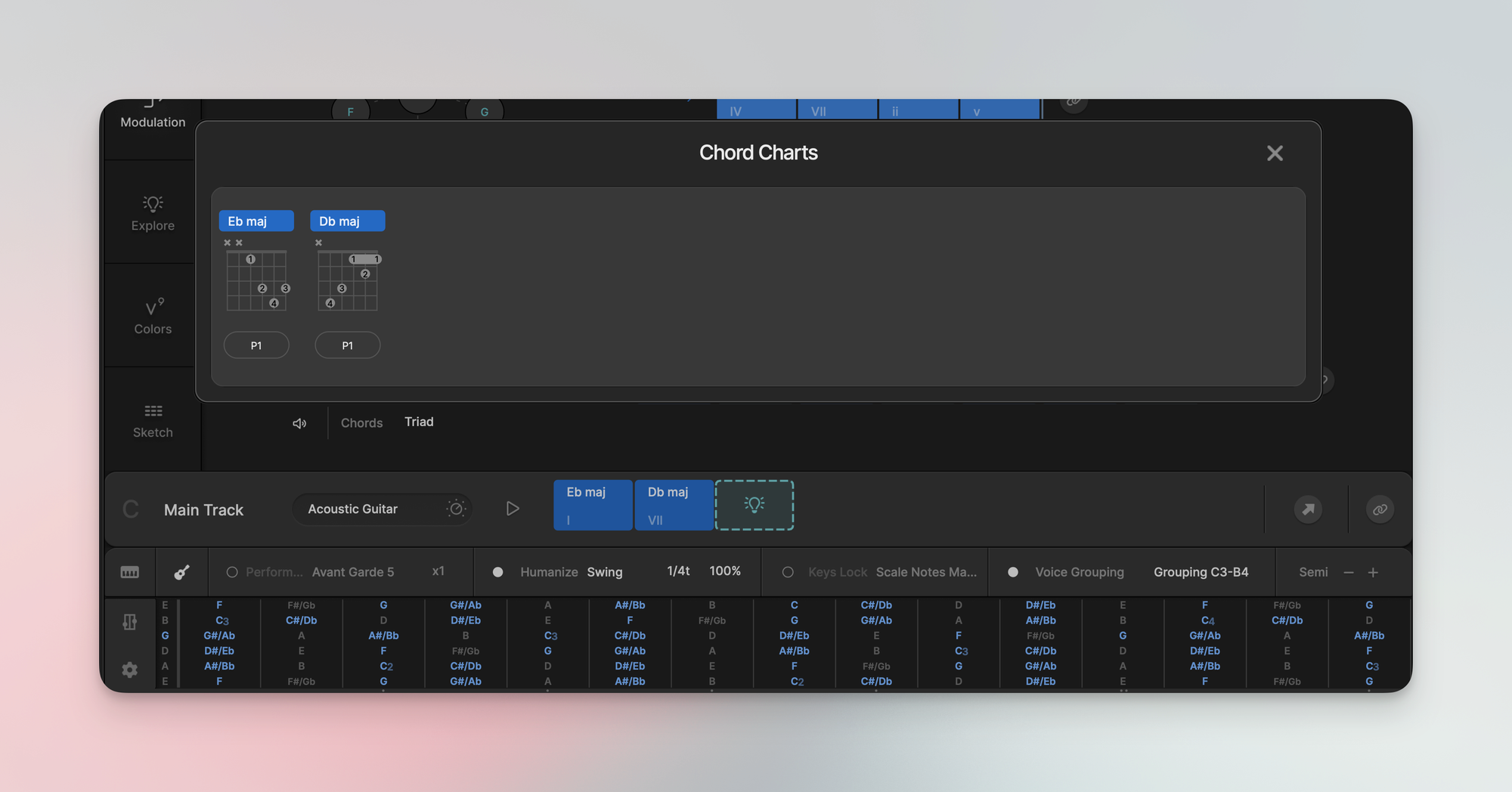Click the dashed lightbulb suggest-chord slot

754,505
